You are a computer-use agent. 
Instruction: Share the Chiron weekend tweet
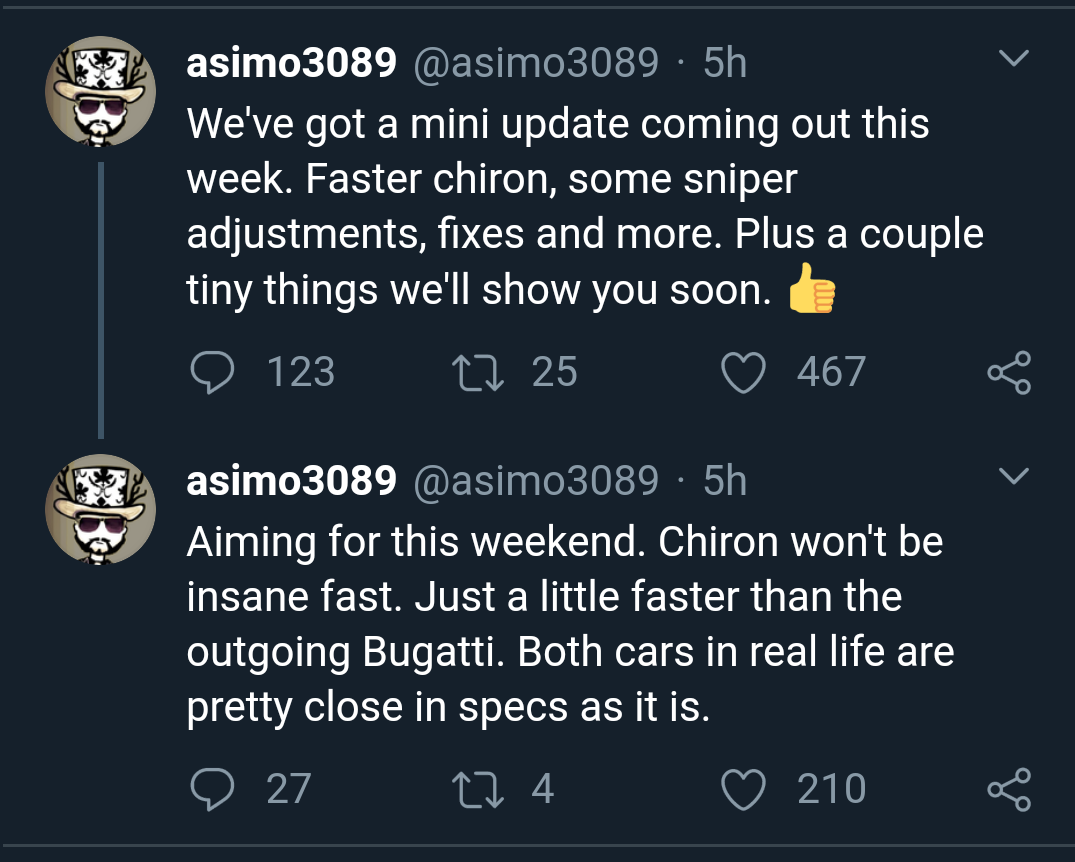click(1008, 789)
